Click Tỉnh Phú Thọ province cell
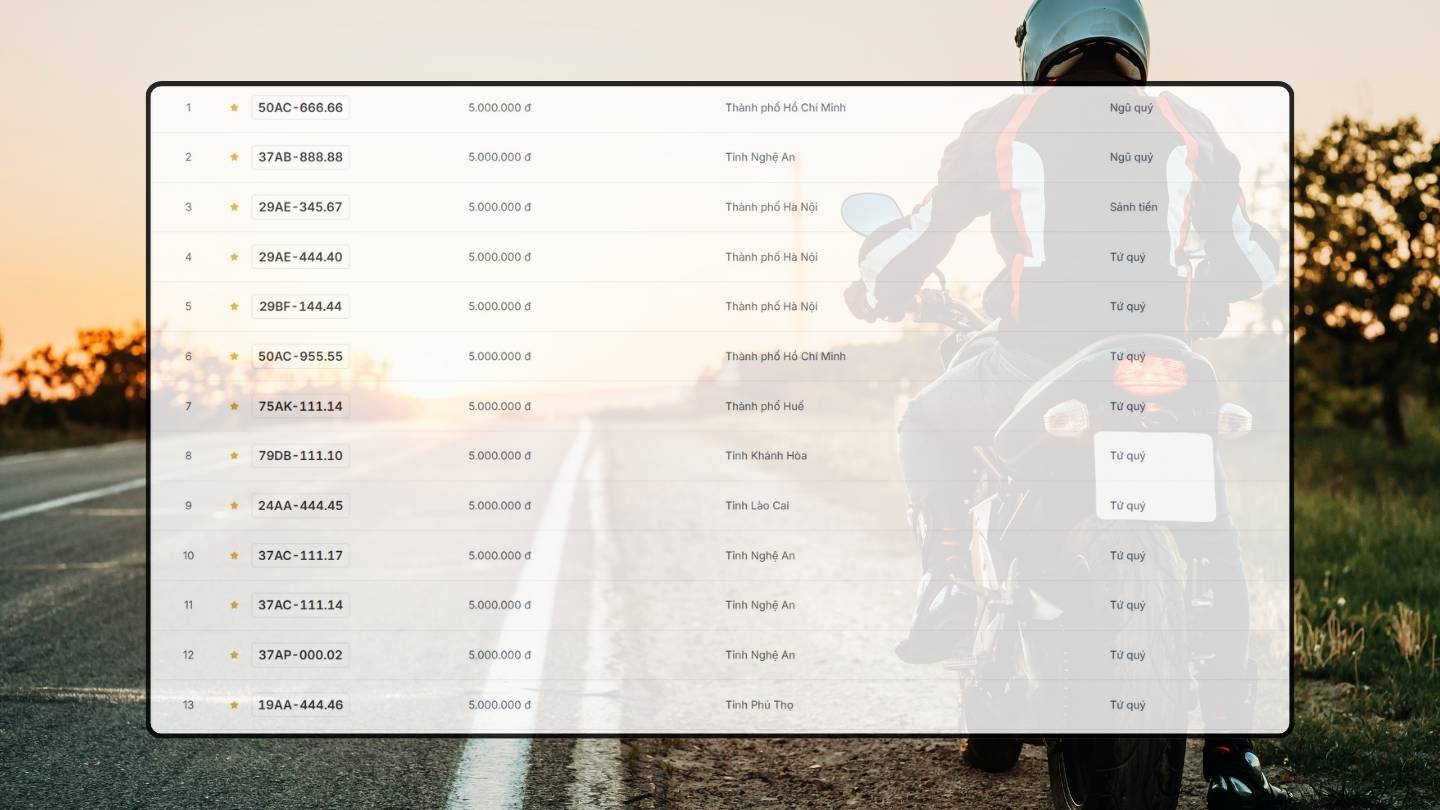1440x810 pixels. click(759, 705)
